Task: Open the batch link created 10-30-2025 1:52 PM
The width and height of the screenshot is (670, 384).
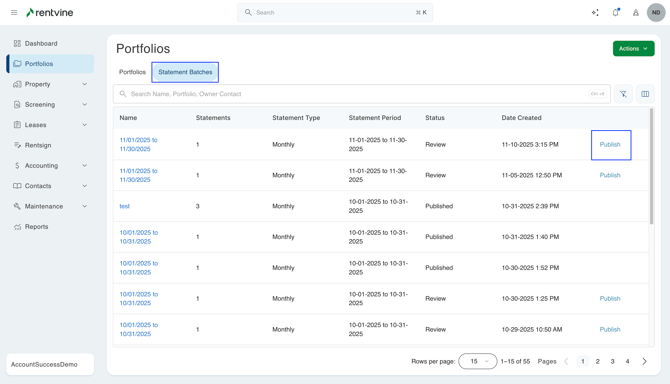Action: [x=138, y=268]
